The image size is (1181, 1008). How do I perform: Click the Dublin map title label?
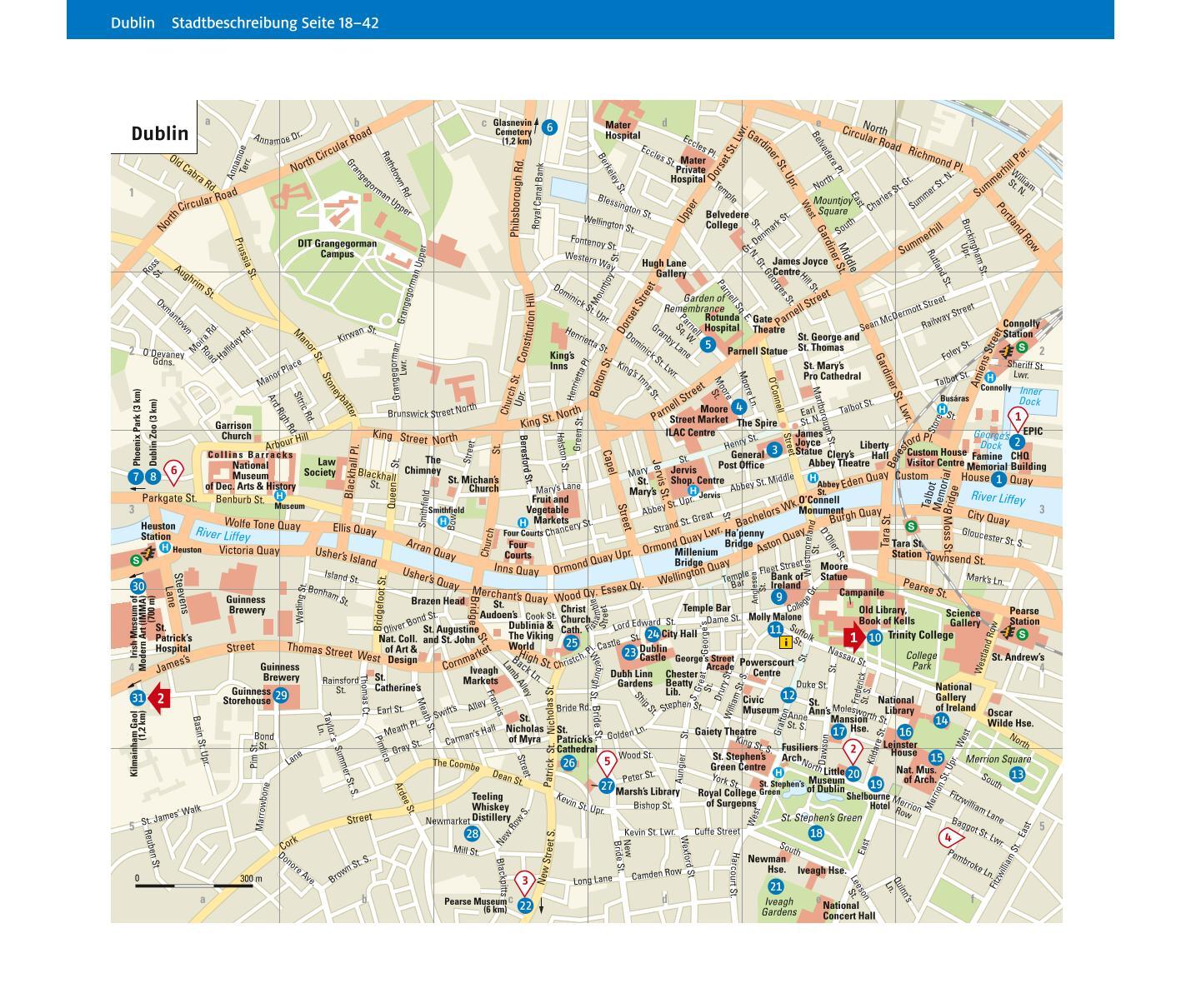159,134
